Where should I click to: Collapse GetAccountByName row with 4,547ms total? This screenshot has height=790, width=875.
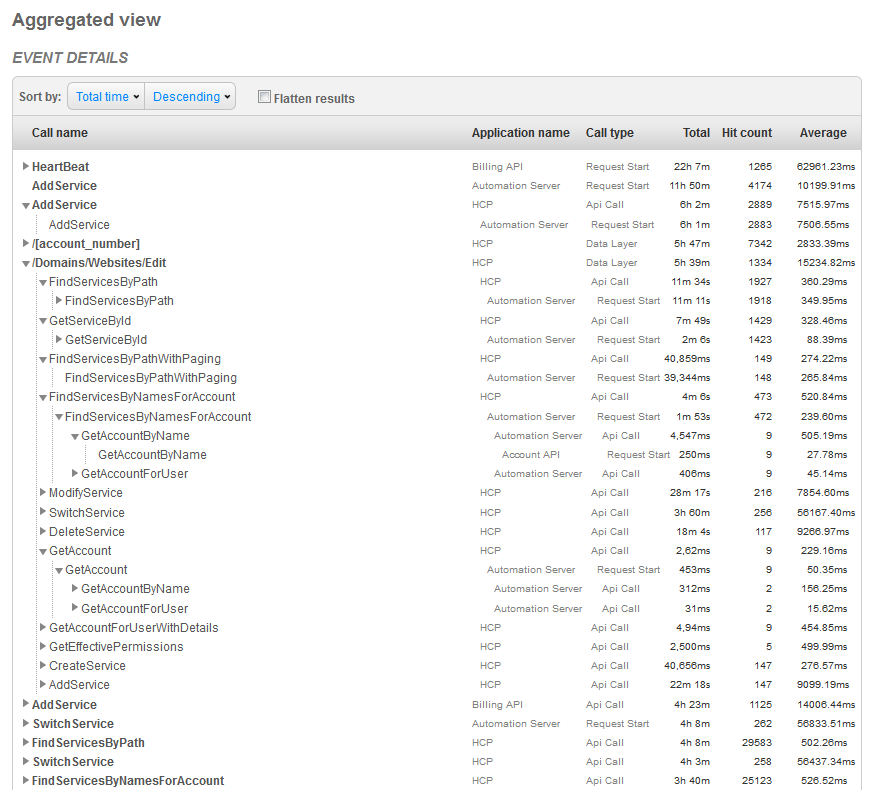click(75, 436)
